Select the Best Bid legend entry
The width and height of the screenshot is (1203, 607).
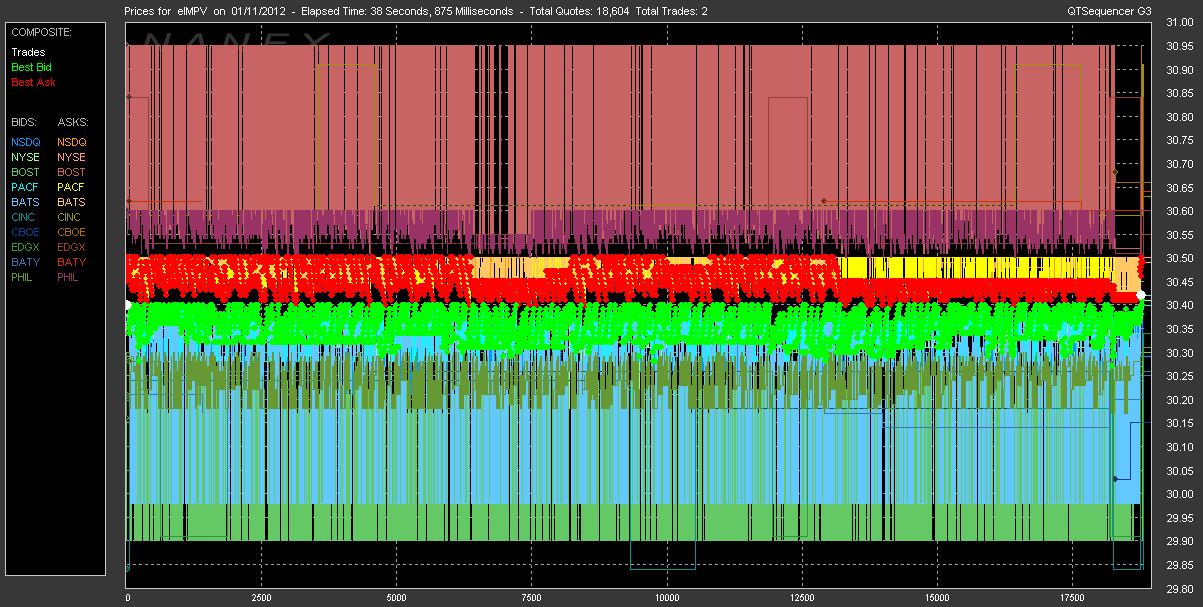click(31, 67)
